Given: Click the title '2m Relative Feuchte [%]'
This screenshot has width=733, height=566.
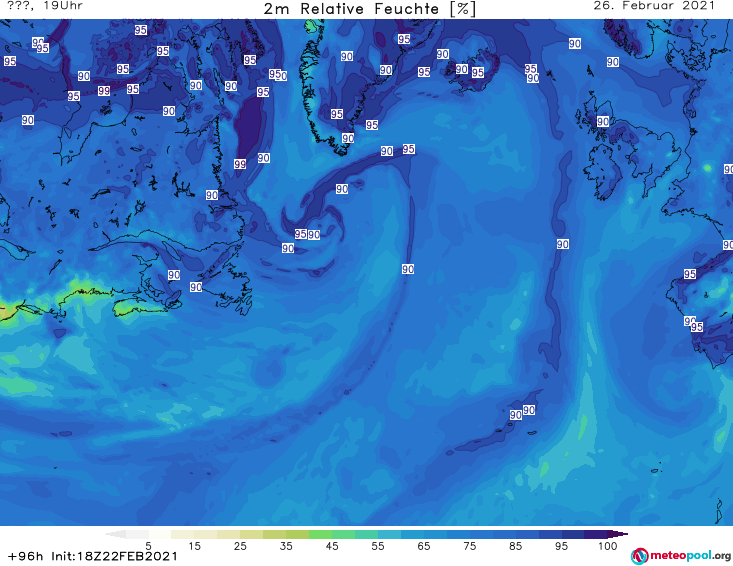Looking at the screenshot, I should tap(369, 9).
